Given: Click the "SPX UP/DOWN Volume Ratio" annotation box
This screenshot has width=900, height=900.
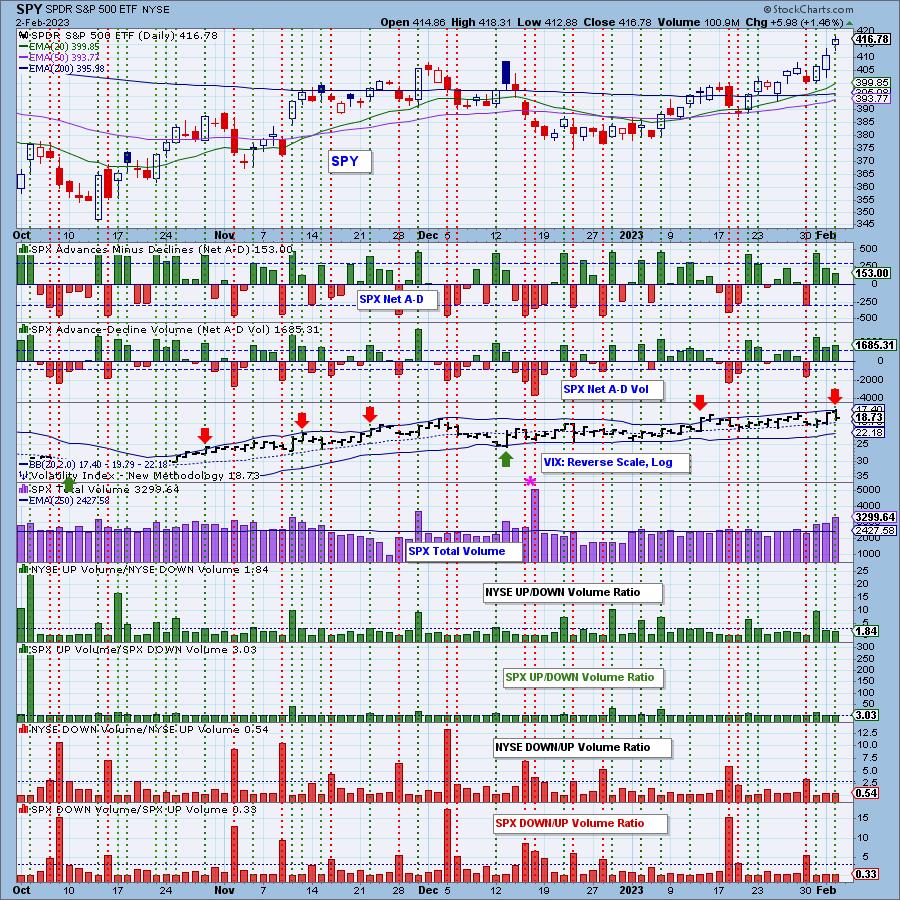Looking at the screenshot, I should 583,677.
